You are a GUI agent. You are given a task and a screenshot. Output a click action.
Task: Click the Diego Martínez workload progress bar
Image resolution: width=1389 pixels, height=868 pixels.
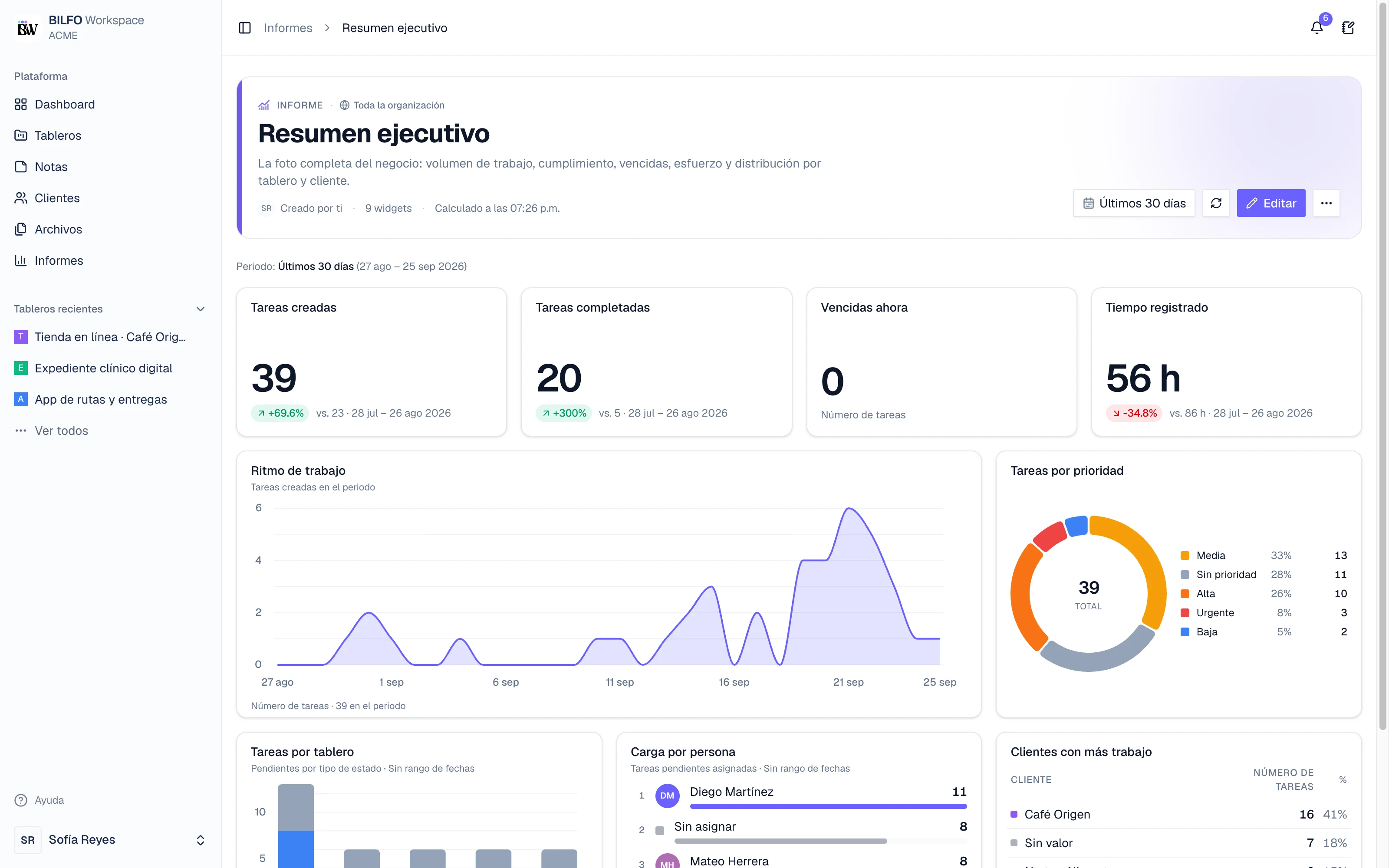[828, 806]
